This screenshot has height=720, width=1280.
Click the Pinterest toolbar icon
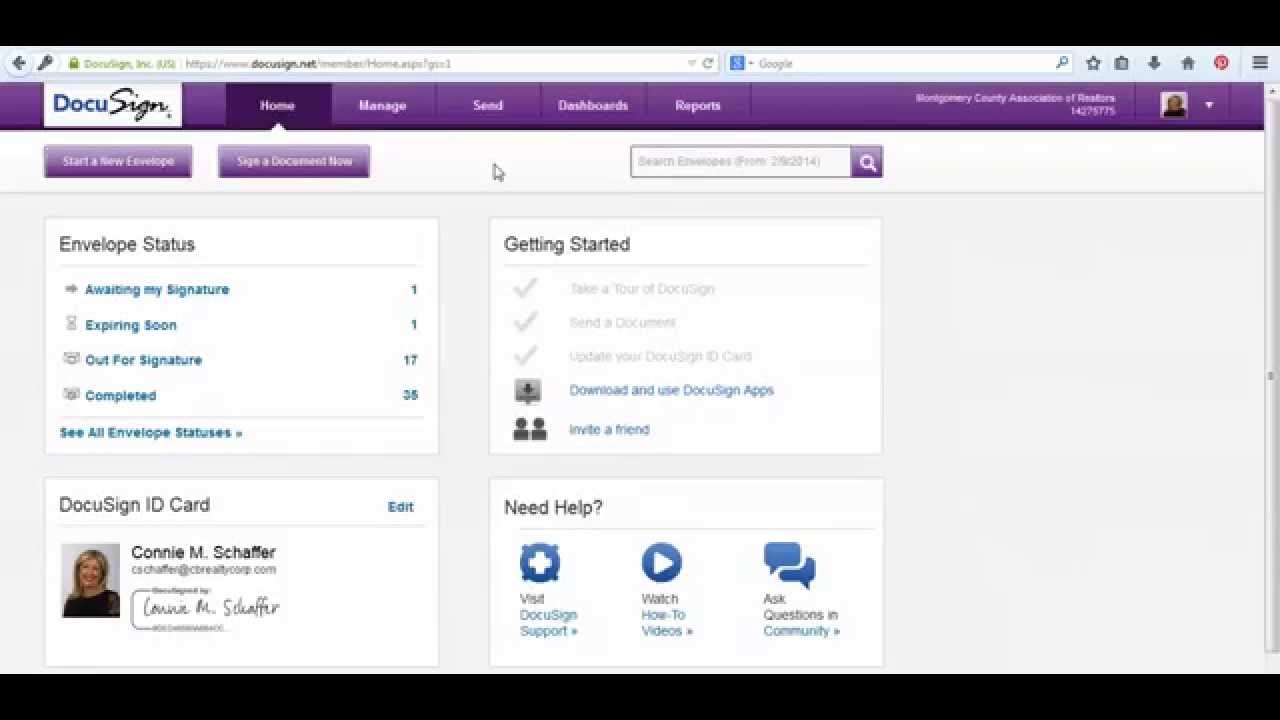pos(1221,63)
